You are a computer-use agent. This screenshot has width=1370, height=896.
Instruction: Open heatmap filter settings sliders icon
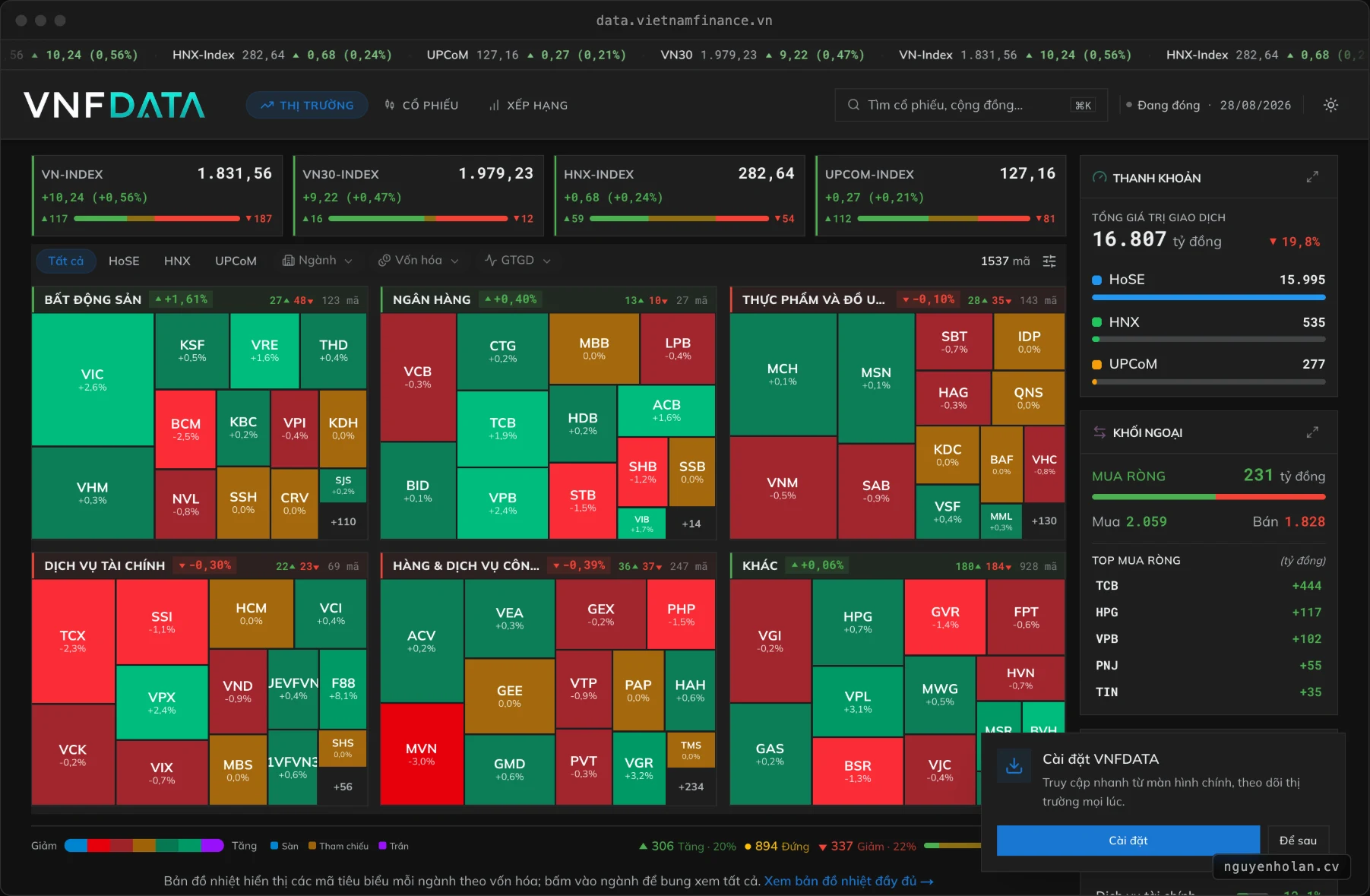(x=1049, y=261)
